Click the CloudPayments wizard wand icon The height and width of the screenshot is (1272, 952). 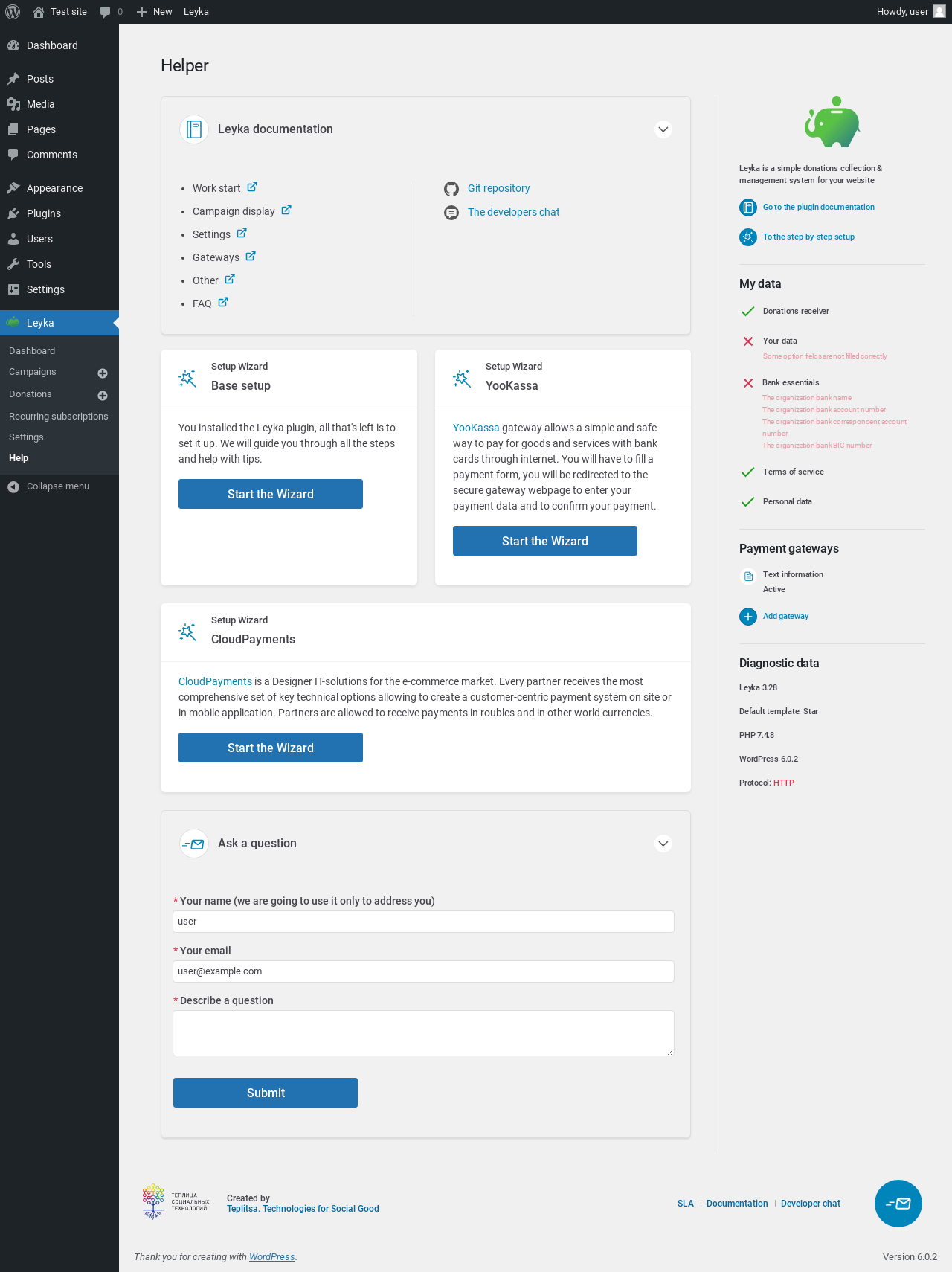click(x=187, y=632)
